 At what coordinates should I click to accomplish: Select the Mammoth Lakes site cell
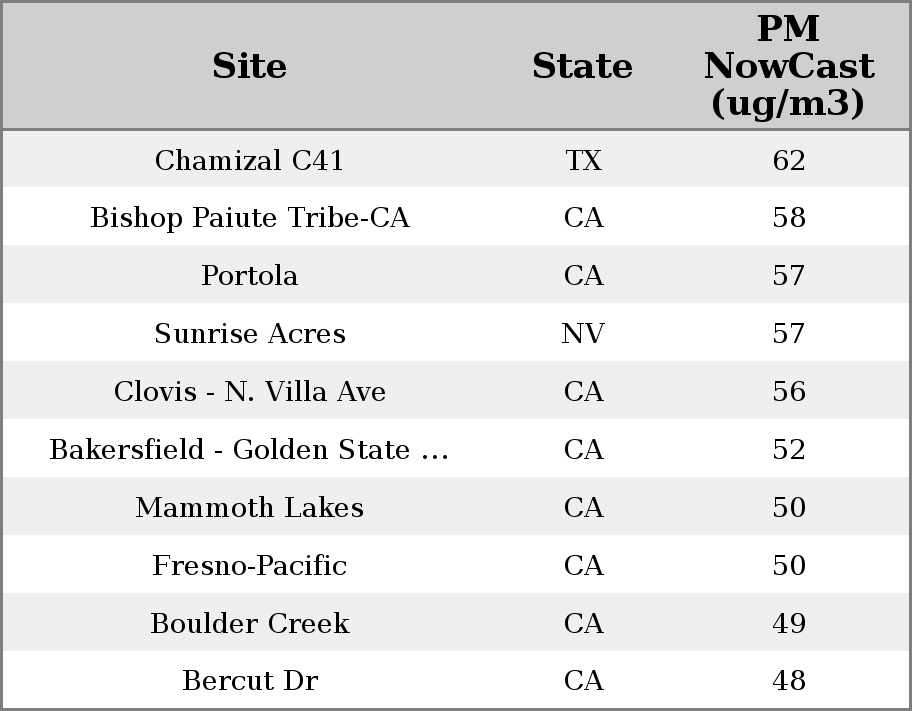[249, 508]
